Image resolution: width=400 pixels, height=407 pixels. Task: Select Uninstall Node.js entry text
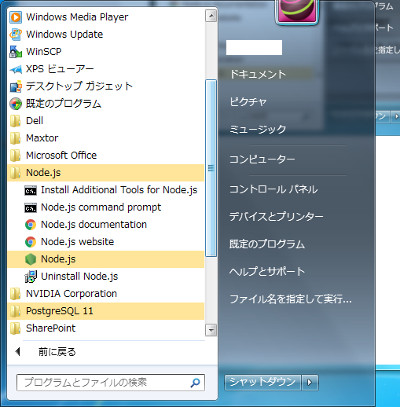pos(79,277)
